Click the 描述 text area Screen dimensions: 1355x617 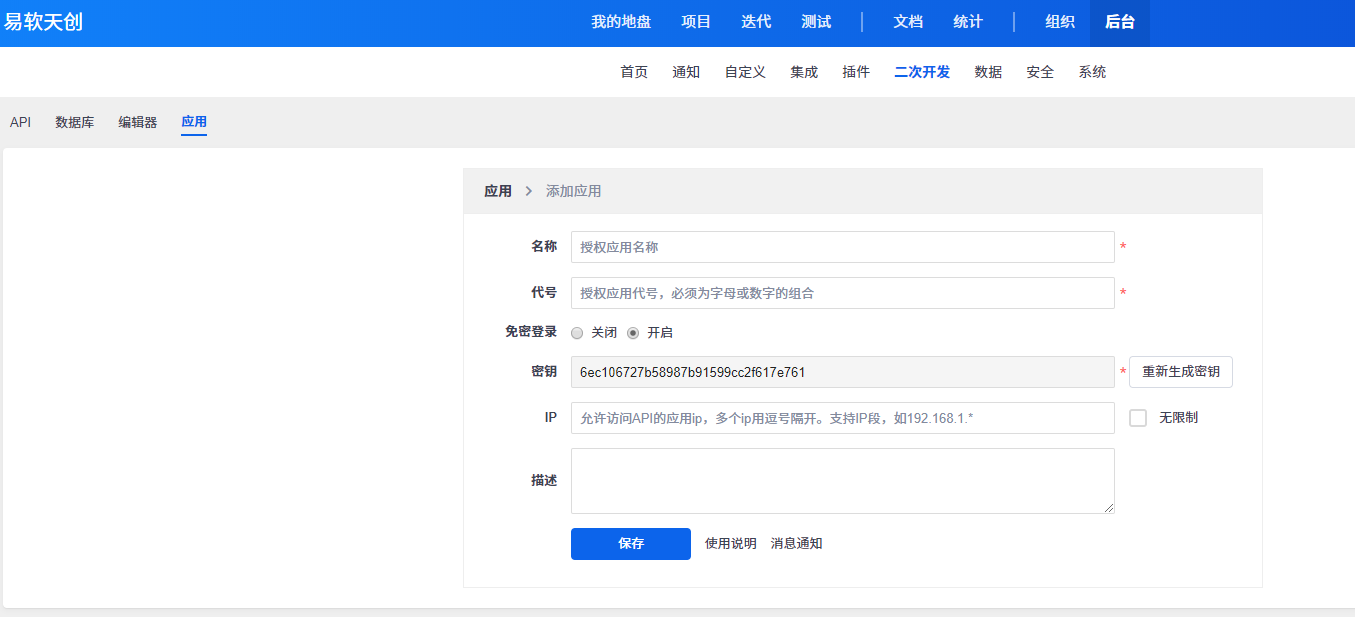tap(842, 481)
